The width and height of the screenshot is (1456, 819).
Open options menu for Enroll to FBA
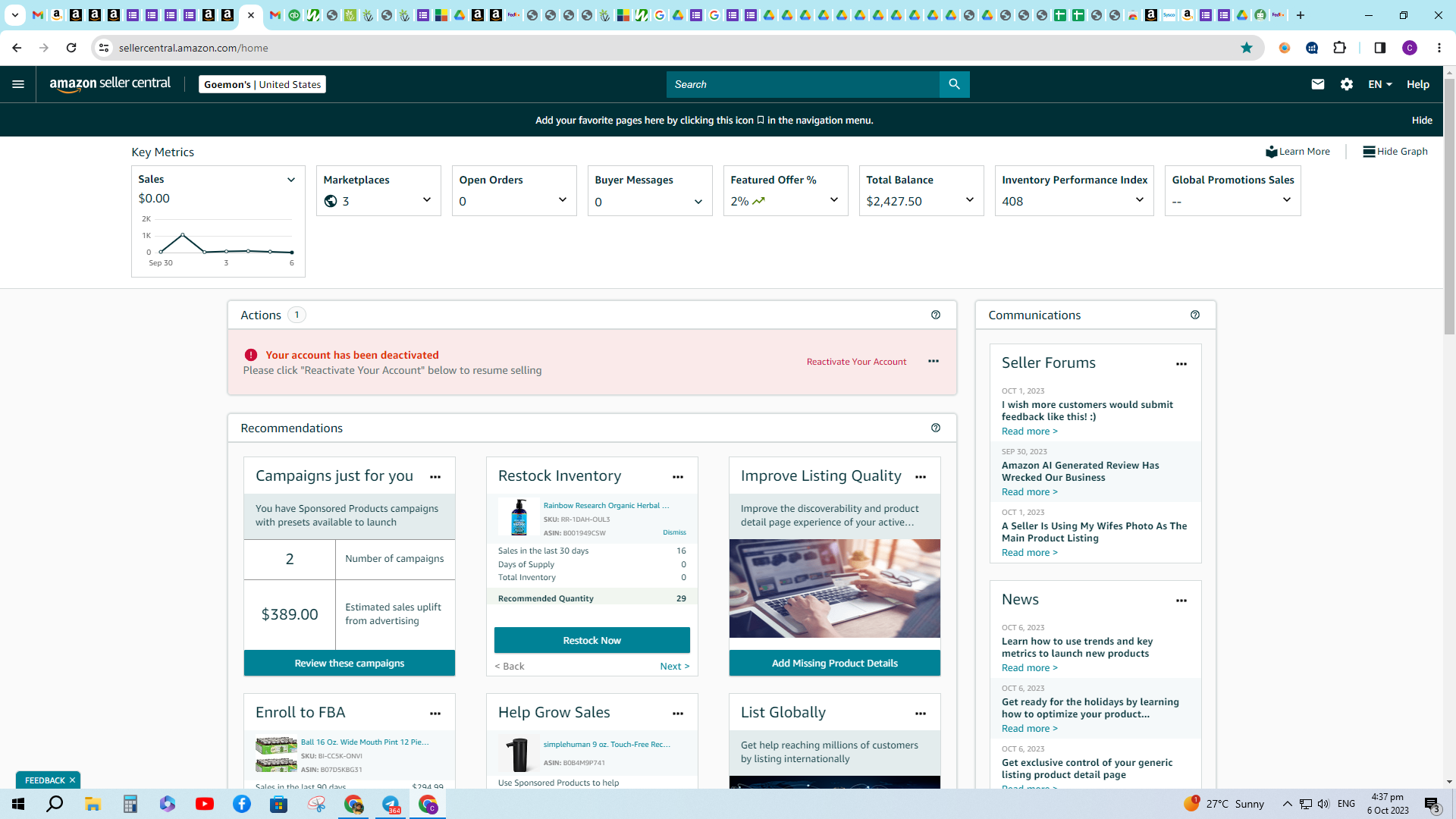coord(435,714)
